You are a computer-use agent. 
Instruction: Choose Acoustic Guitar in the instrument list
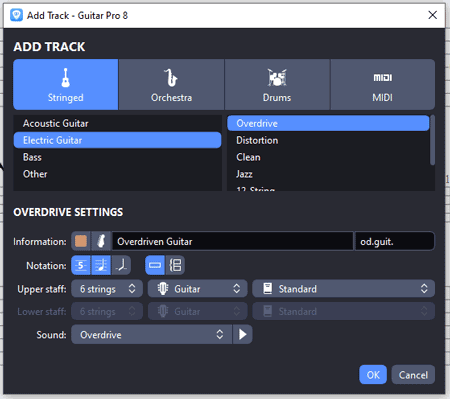tap(117, 123)
